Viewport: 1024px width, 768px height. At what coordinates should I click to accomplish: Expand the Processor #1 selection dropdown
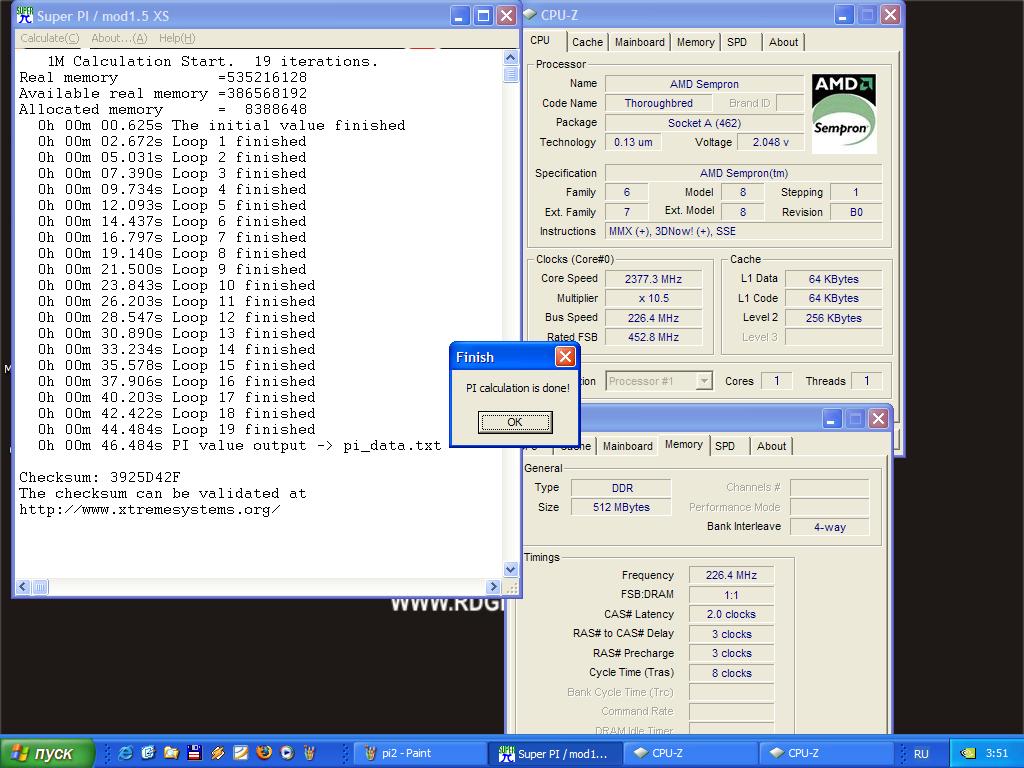coord(703,381)
